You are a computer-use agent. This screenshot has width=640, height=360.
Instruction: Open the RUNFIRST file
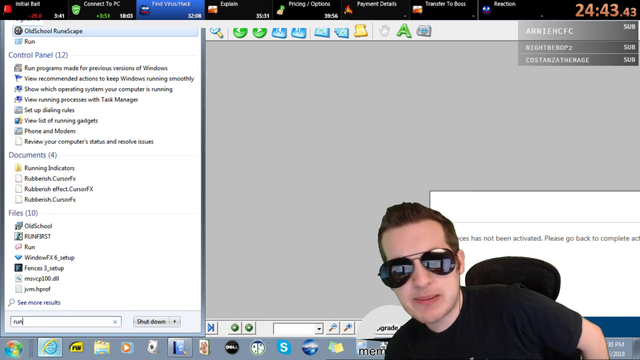point(37,237)
